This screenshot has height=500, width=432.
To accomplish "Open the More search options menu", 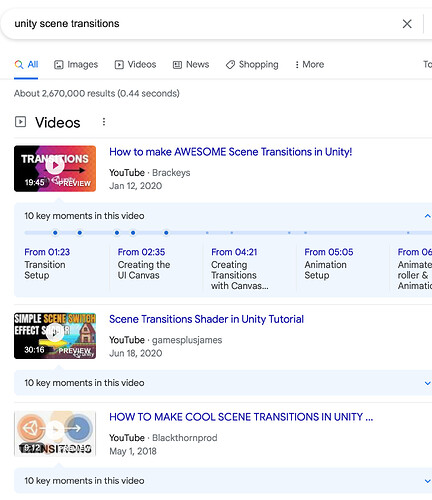I will (x=309, y=64).
